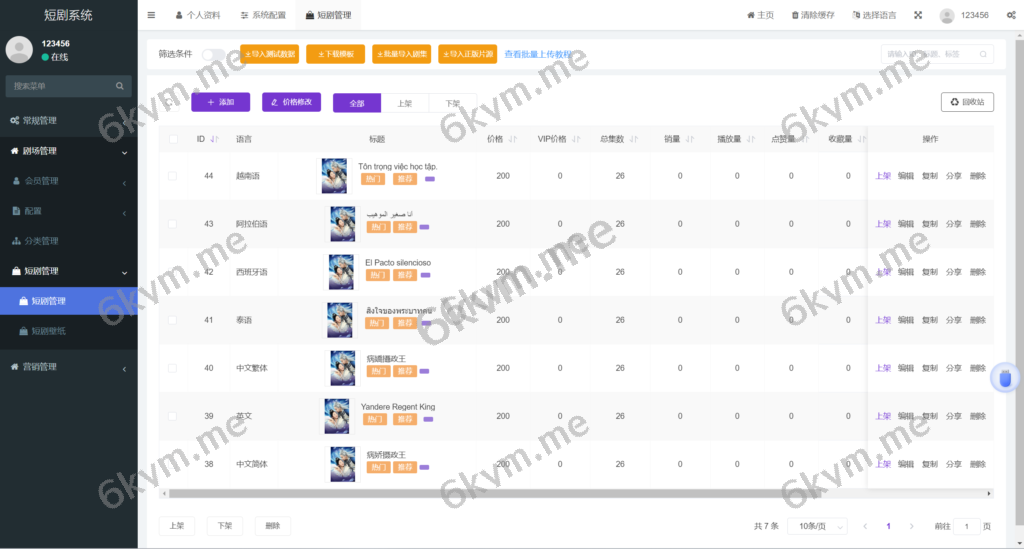This screenshot has width=1024, height=549.
Task: Open the settings gears icon at top right
Action: (x=1010, y=15)
